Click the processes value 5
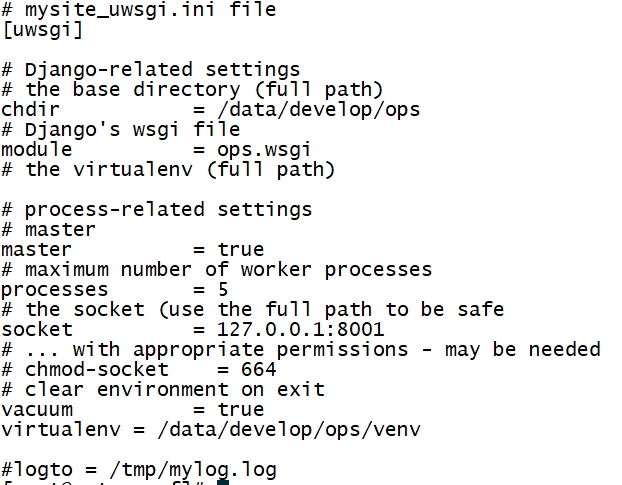This screenshot has width=622, height=485. (x=222, y=290)
